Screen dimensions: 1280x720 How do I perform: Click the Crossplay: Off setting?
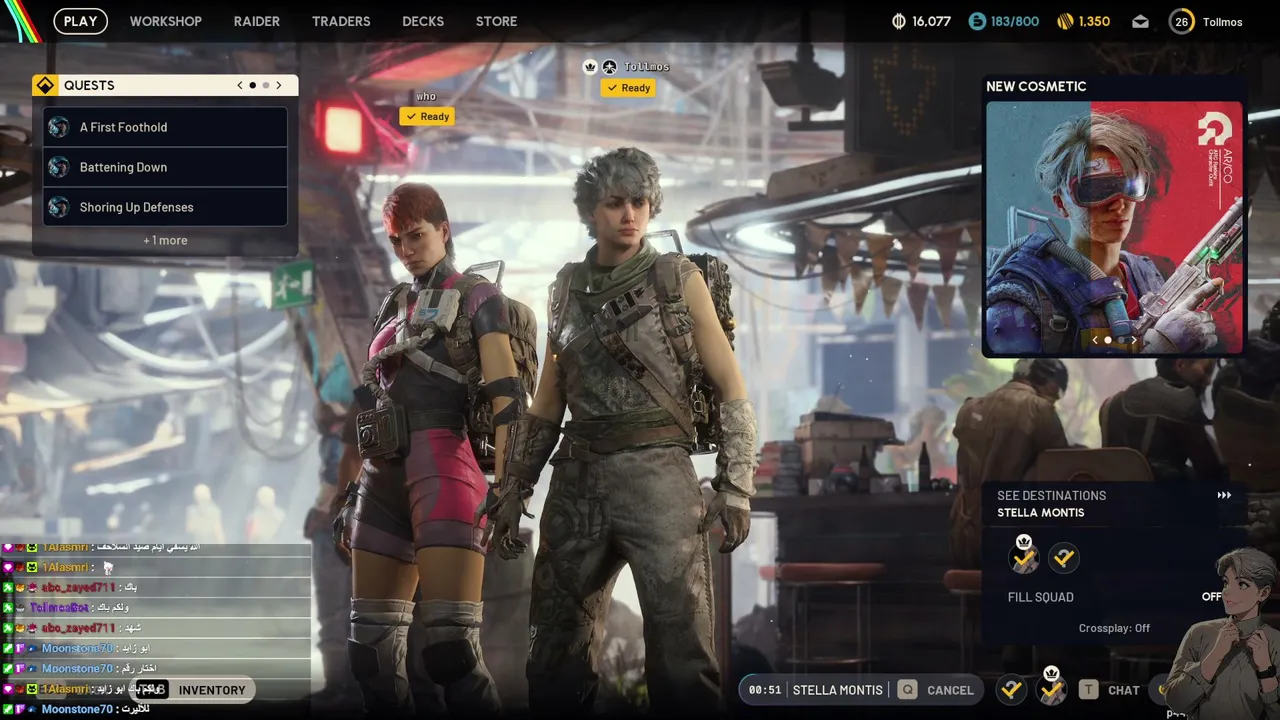point(1114,628)
